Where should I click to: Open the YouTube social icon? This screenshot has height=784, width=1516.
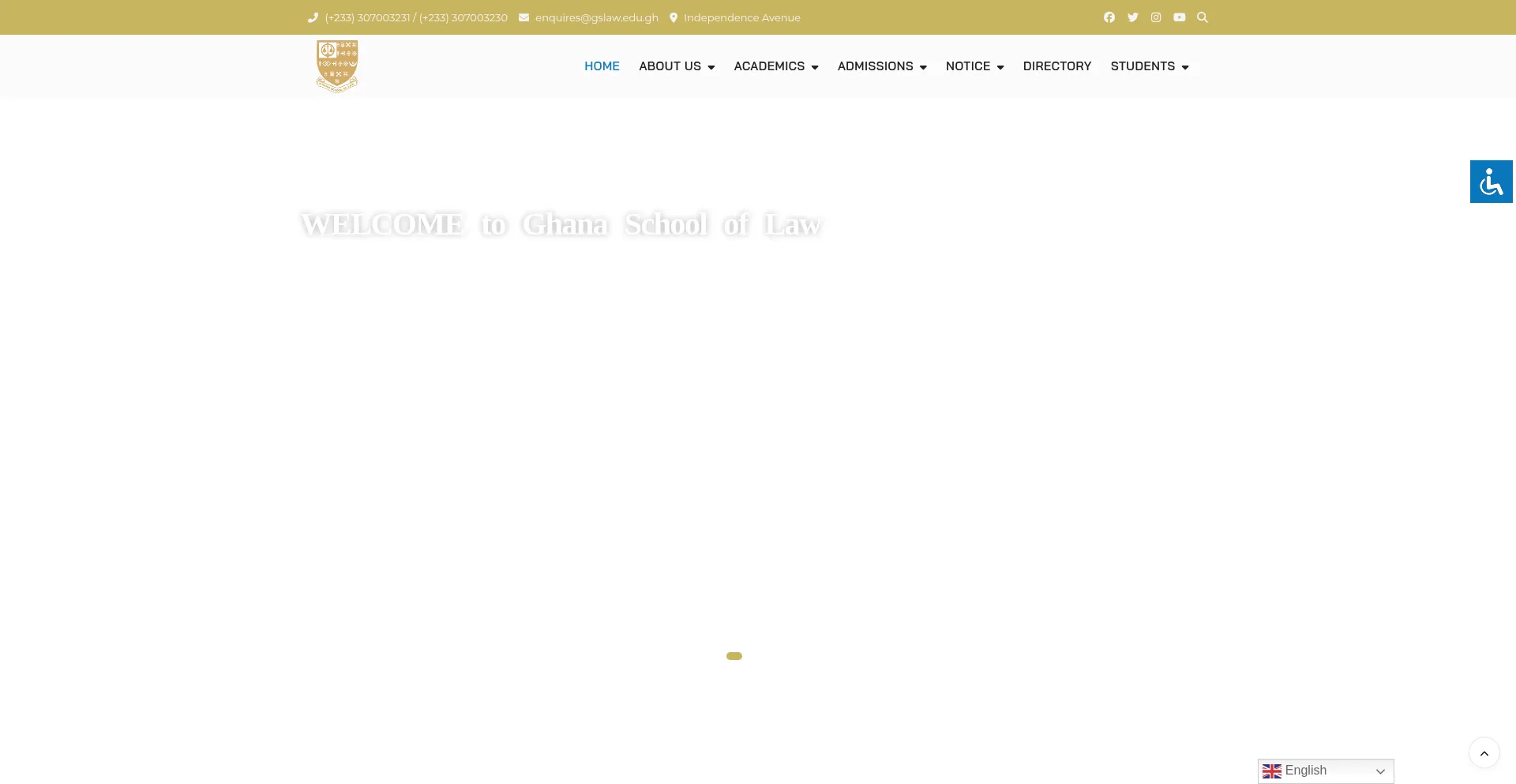[1179, 17]
